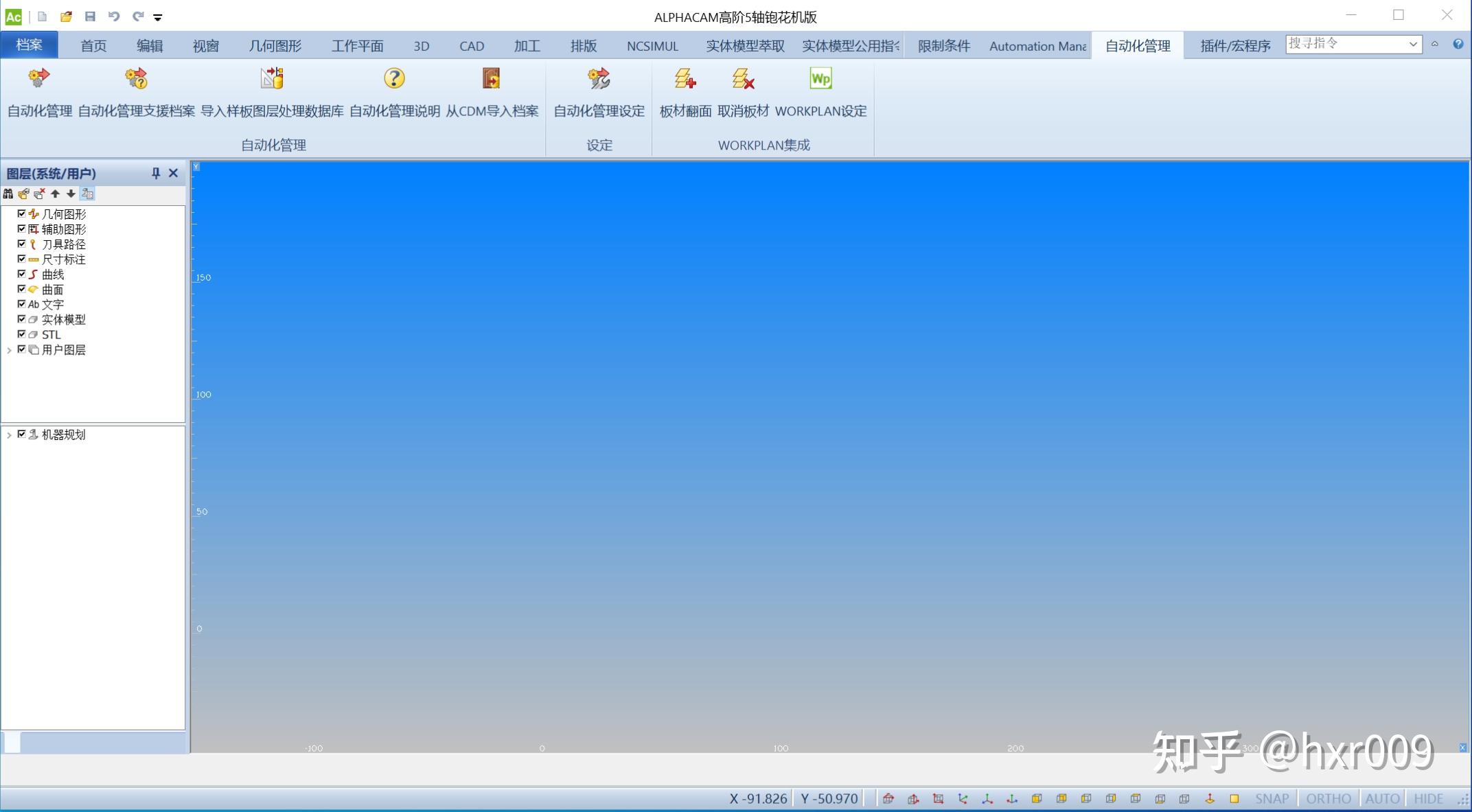Viewport: 1472px width, 812px height.
Task: Uncheck the 几何图形 layer checkbox
Action: tap(22, 214)
